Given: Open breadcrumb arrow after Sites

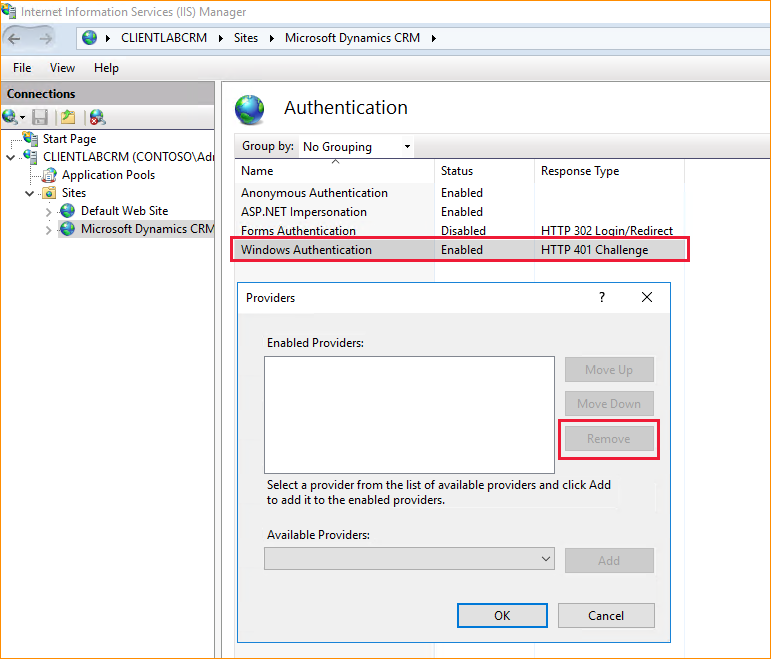Looking at the screenshot, I should tap(271, 38).
